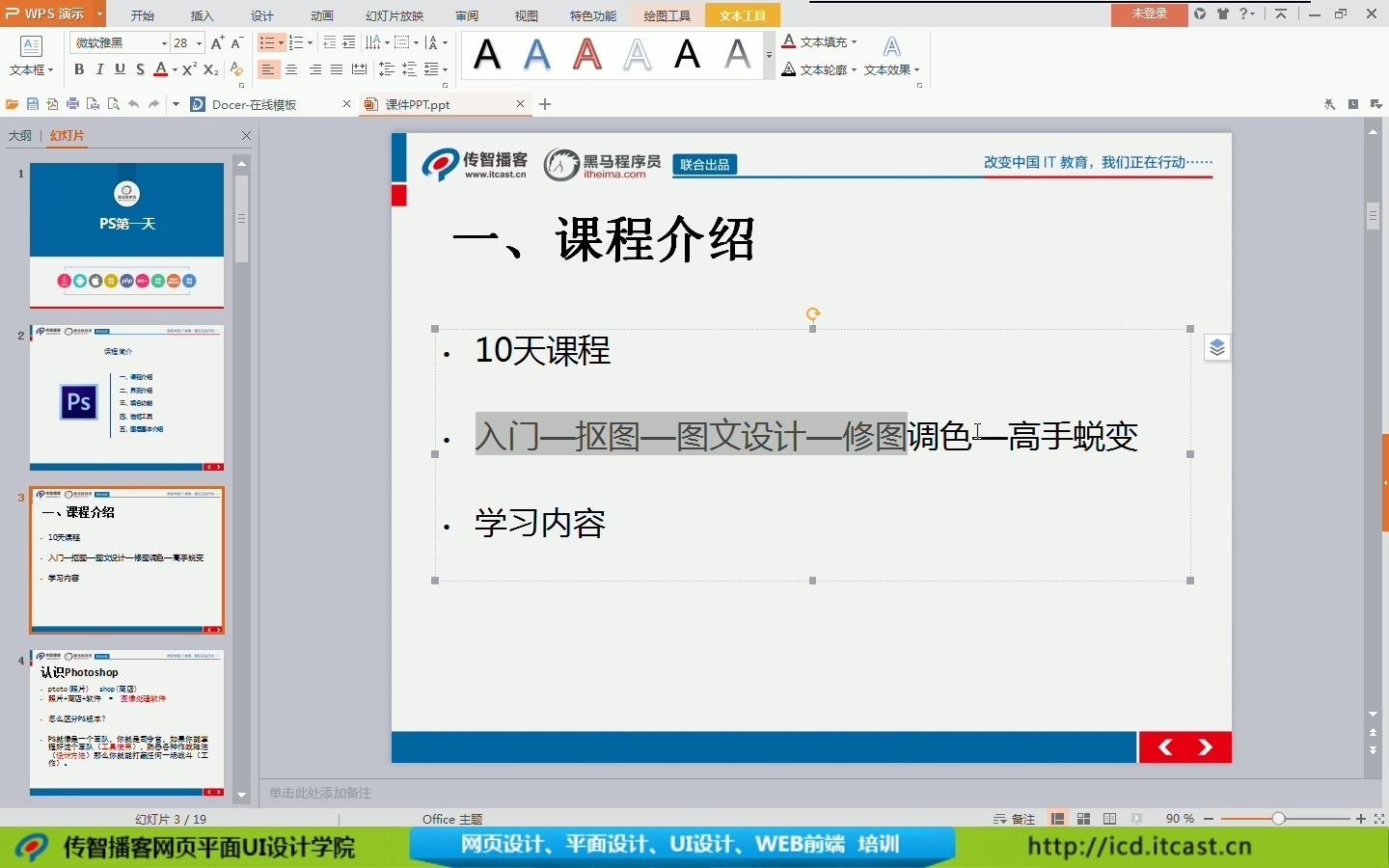Click the superscript formatting icon

tap(188, 69)
